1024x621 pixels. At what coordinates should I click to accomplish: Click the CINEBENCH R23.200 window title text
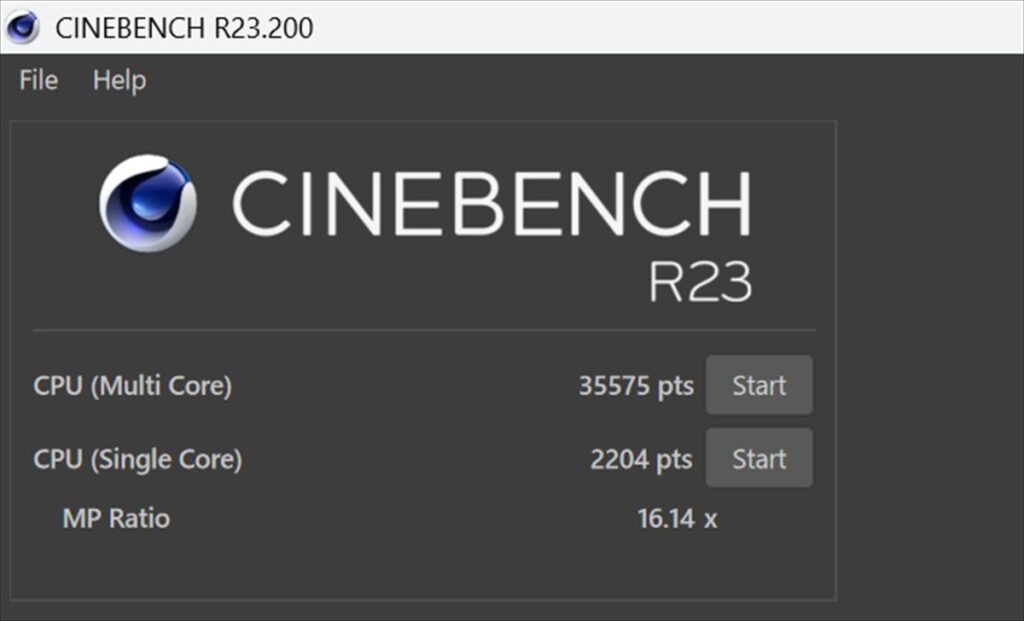184,27
